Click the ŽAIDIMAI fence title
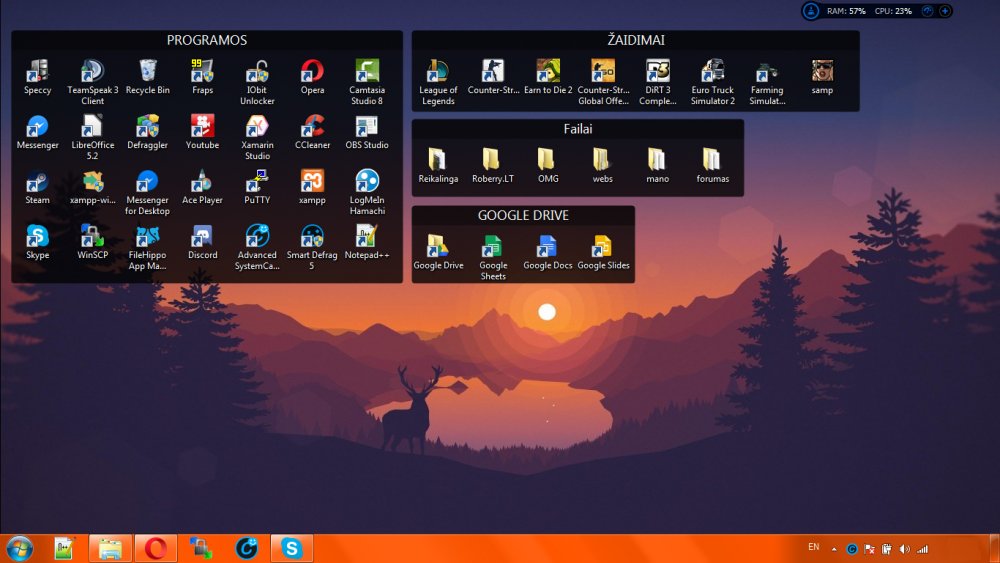The height and width of the screenshot is (563, 1000). [636, 40]
